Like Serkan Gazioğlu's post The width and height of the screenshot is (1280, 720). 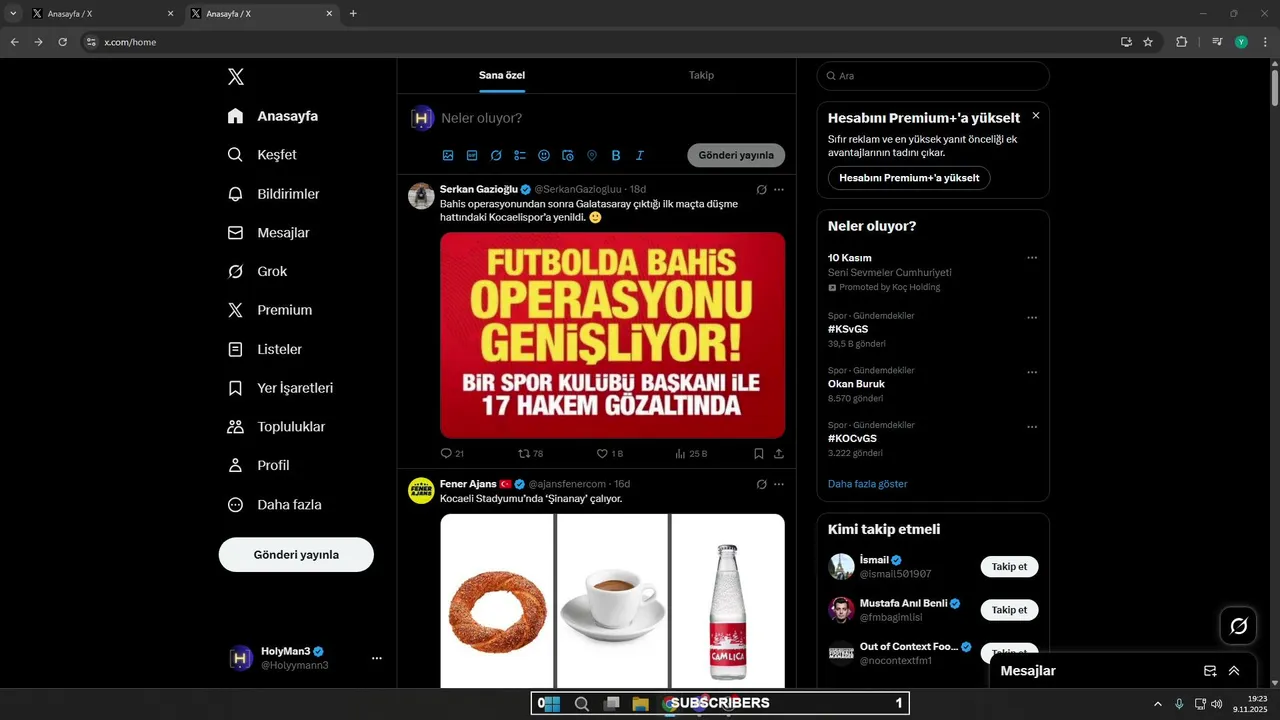(609, 453)
